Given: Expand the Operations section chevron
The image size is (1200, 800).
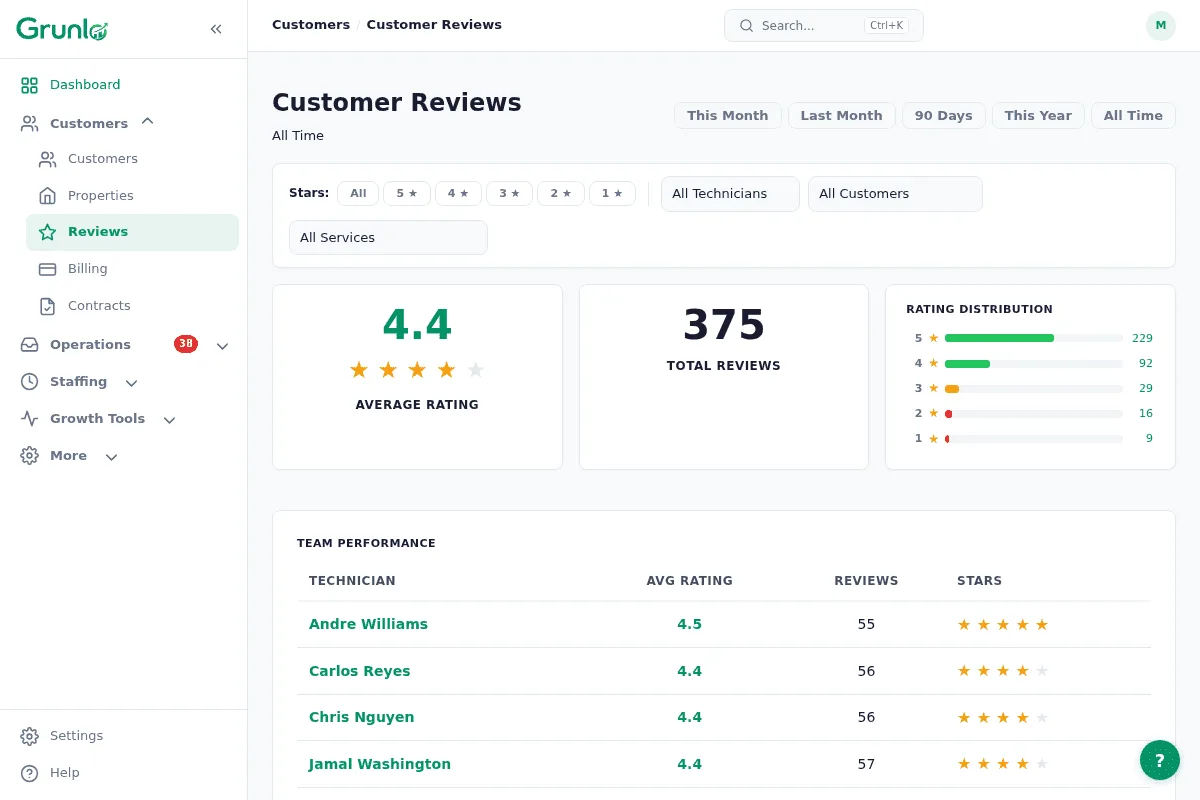Looking at the screenshot, I should (222, 346).
